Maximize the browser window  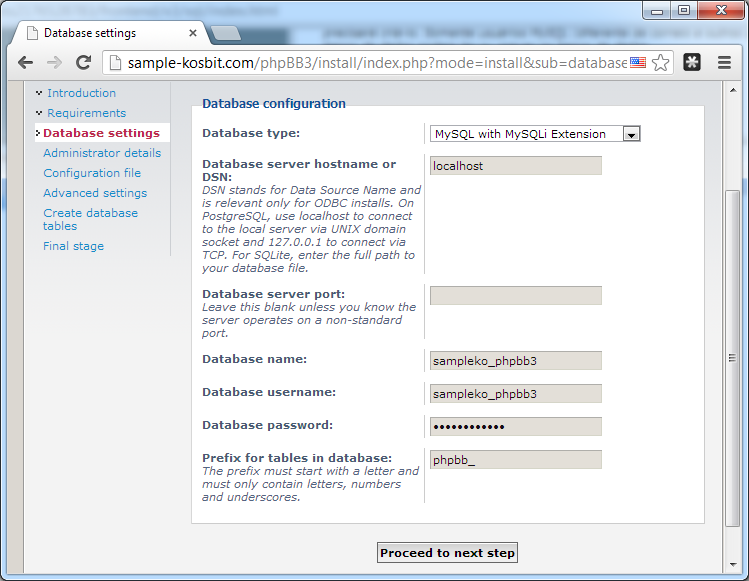point(684,11)
